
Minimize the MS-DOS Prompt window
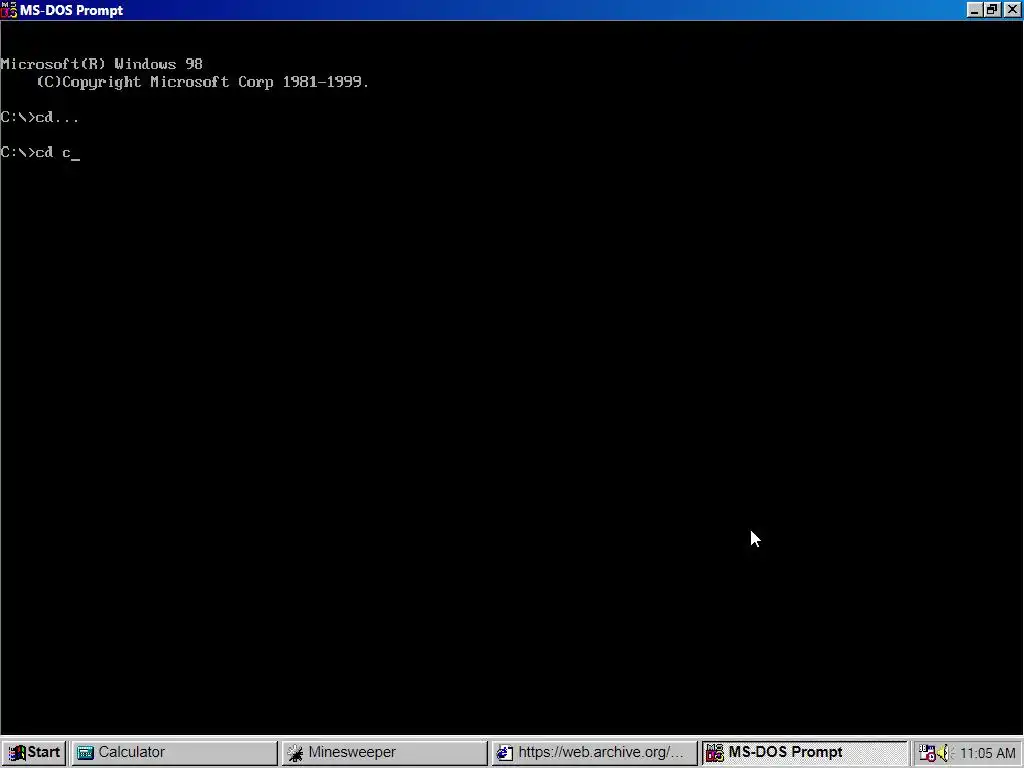974,10
